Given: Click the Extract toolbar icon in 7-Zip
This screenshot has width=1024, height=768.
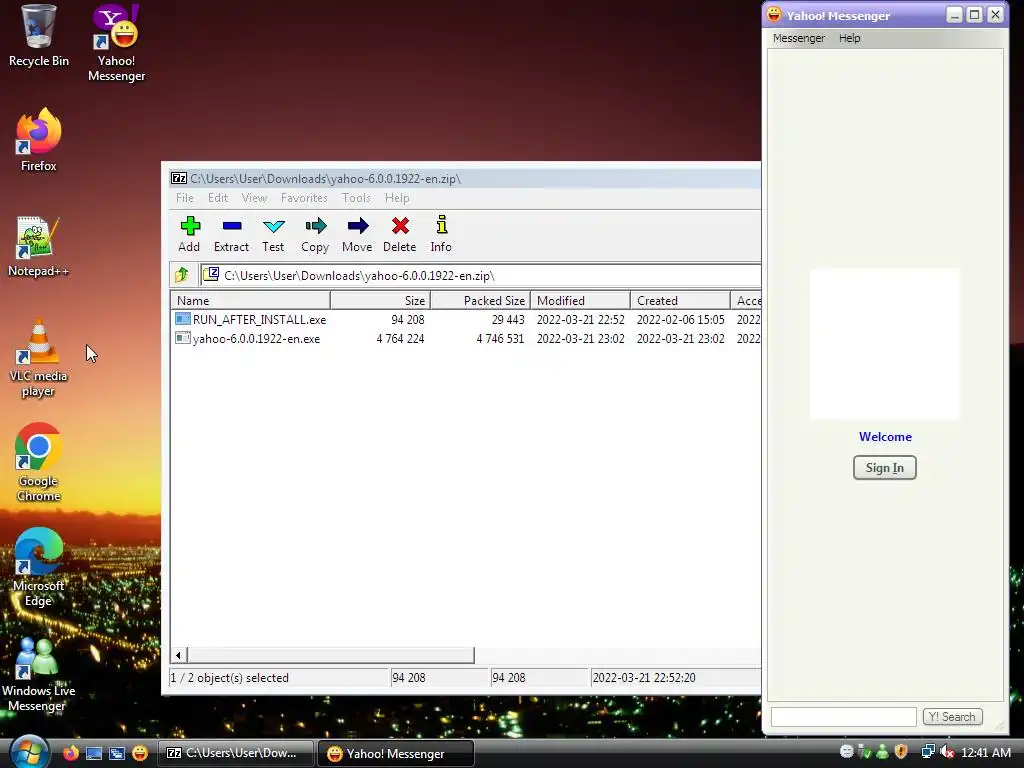Looking at the screenshot, I should pyautogui.click(x=231, y=234).
